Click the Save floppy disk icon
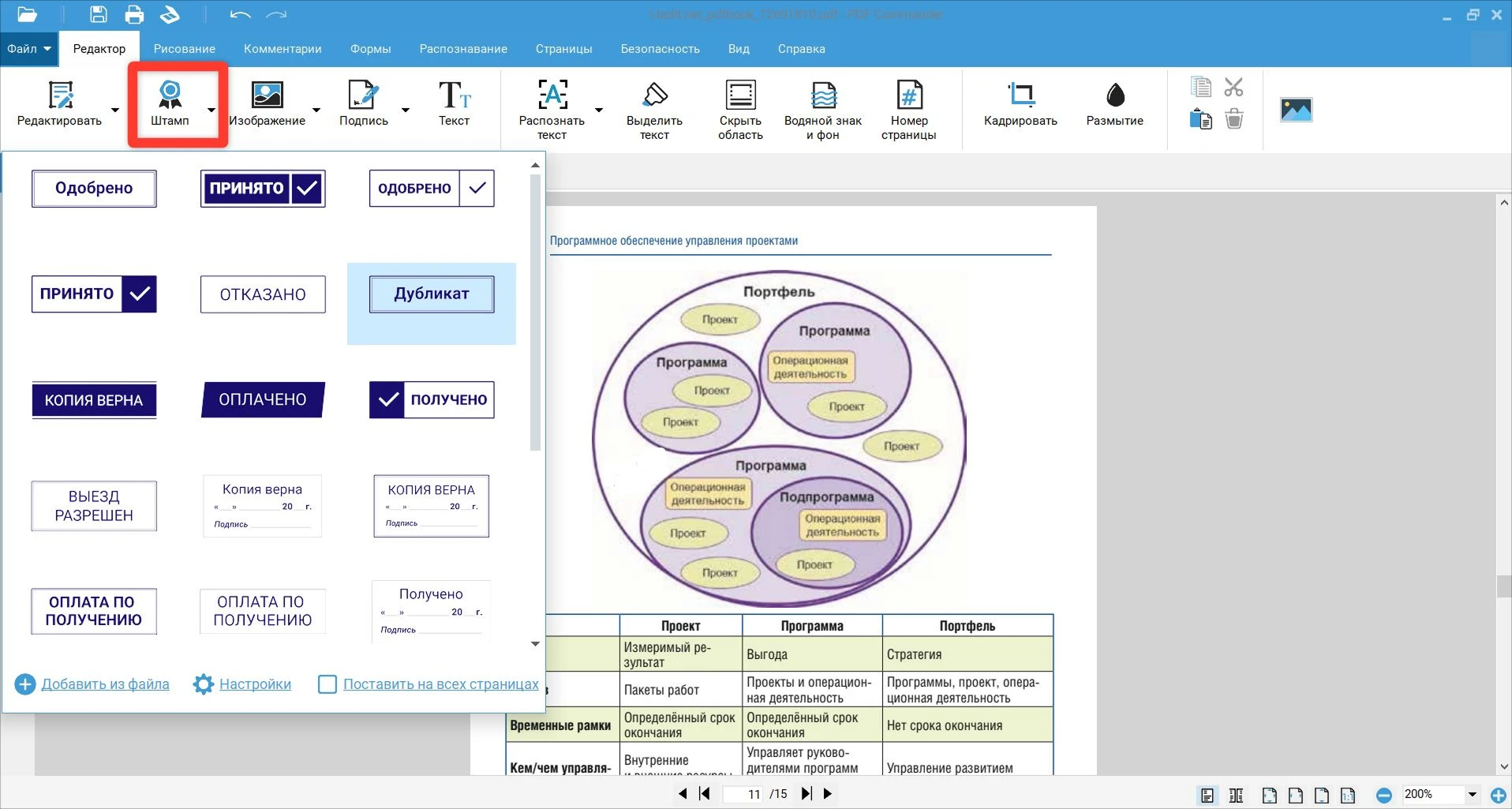This screenshot has height=809, width=1512. (x=98, y=14)
